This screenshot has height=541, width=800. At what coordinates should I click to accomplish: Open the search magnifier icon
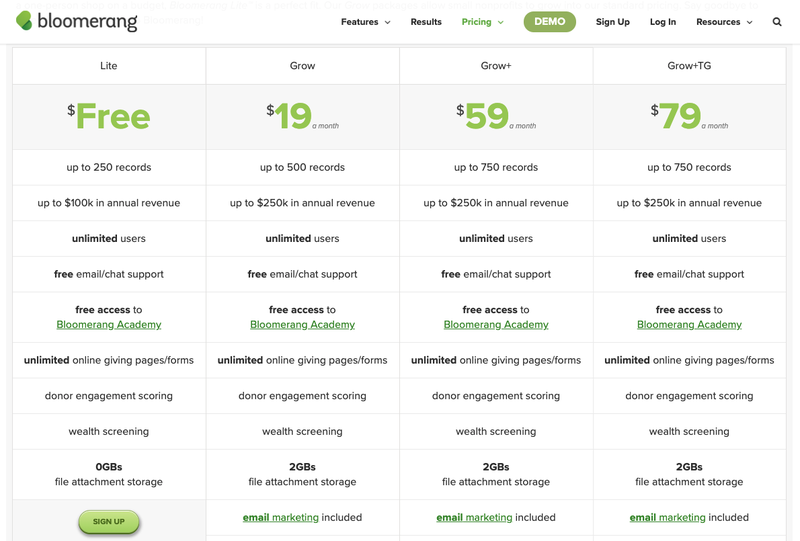pyautogui.click(x=777, y=22)
